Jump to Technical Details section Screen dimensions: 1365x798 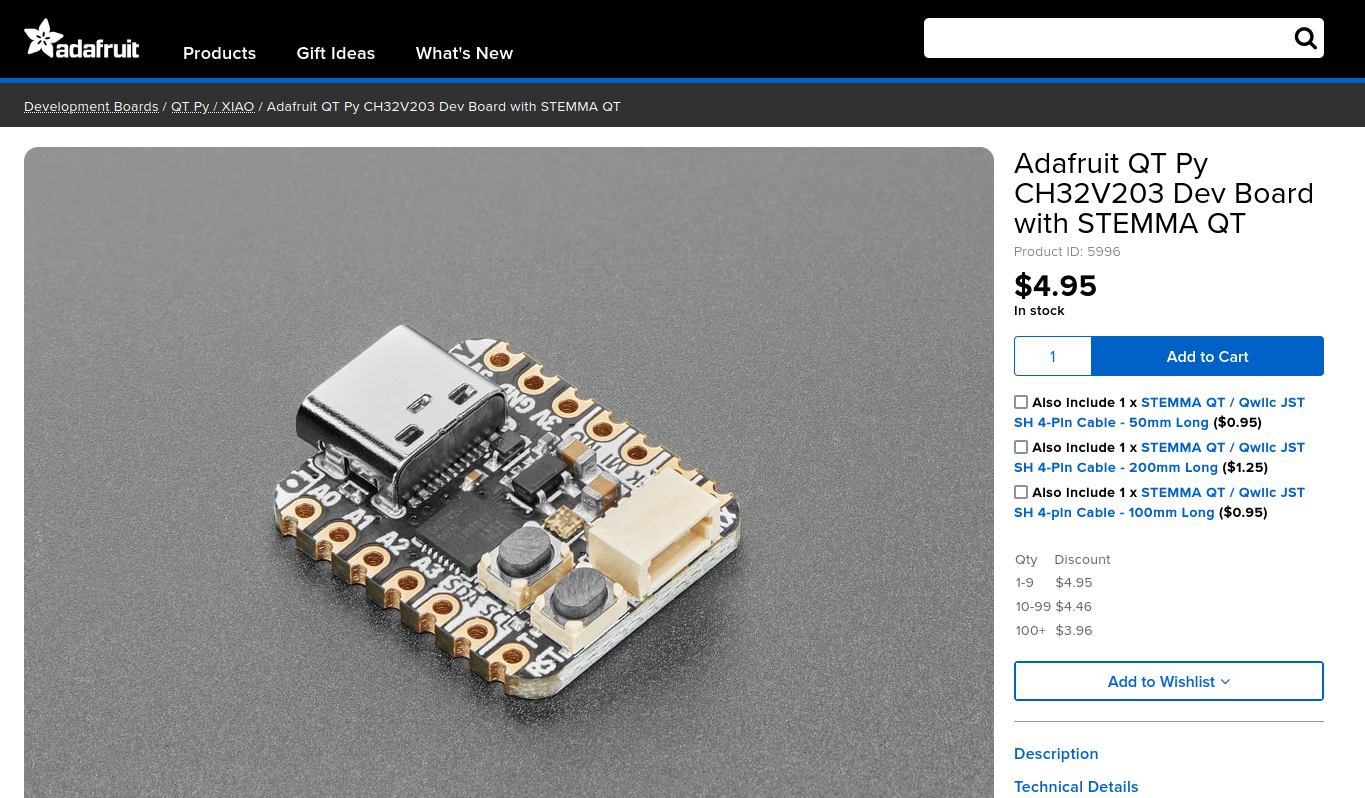click(1076, 786)
